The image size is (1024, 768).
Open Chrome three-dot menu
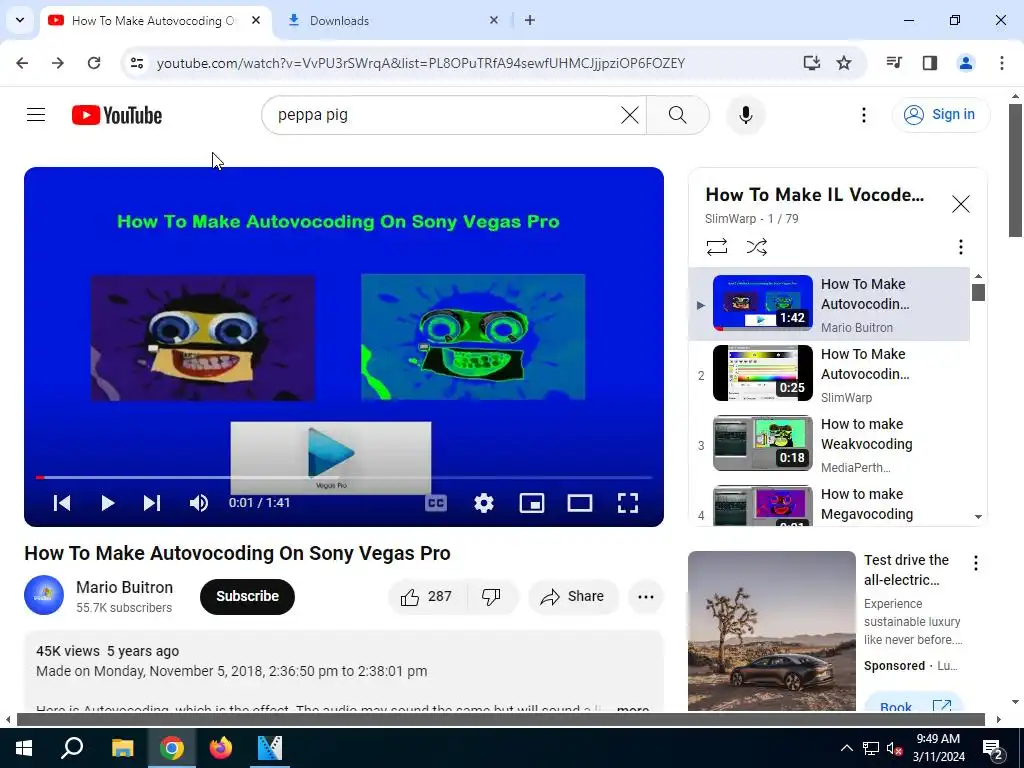coord(1001,63)
